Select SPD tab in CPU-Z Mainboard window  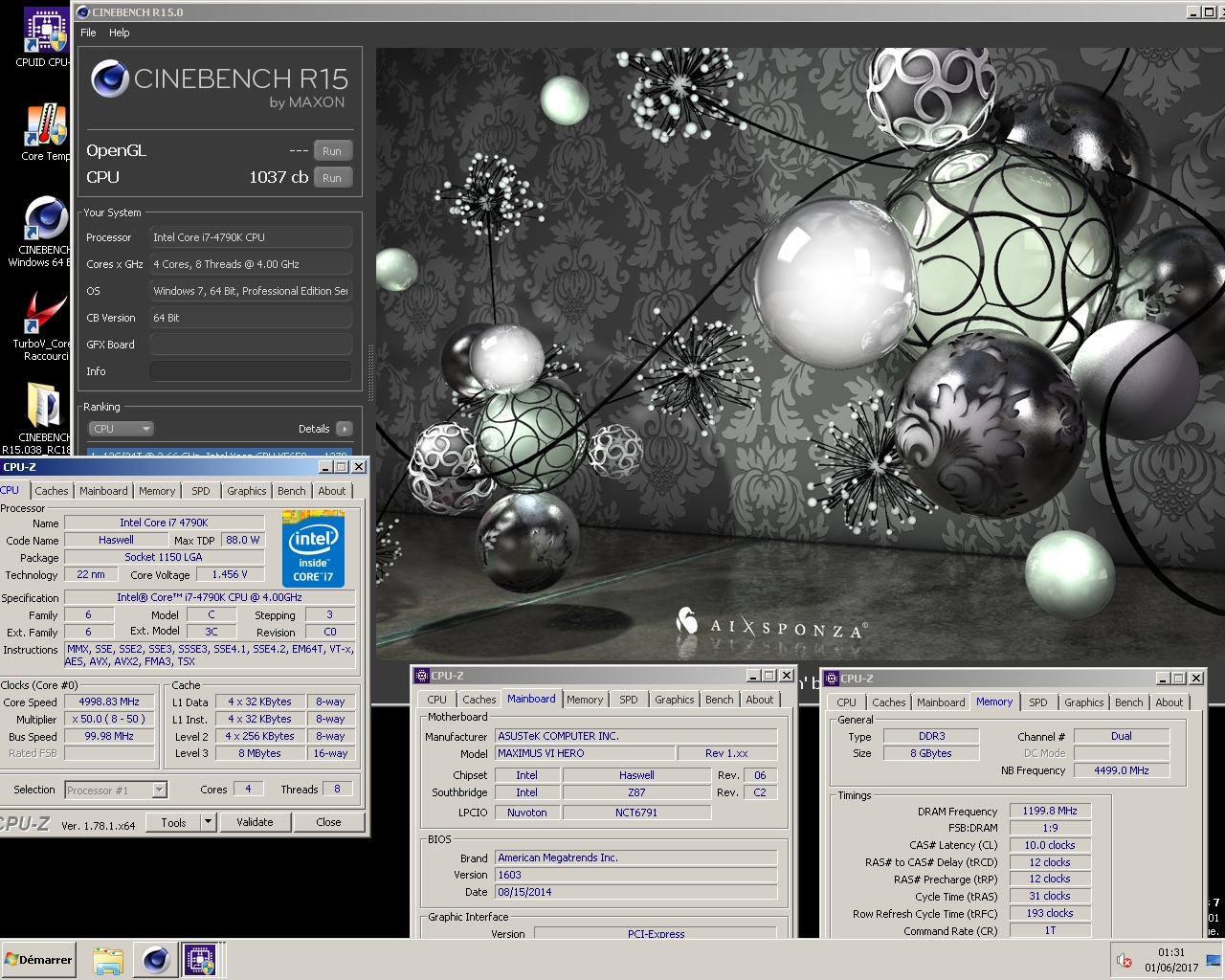pos(629,700)
